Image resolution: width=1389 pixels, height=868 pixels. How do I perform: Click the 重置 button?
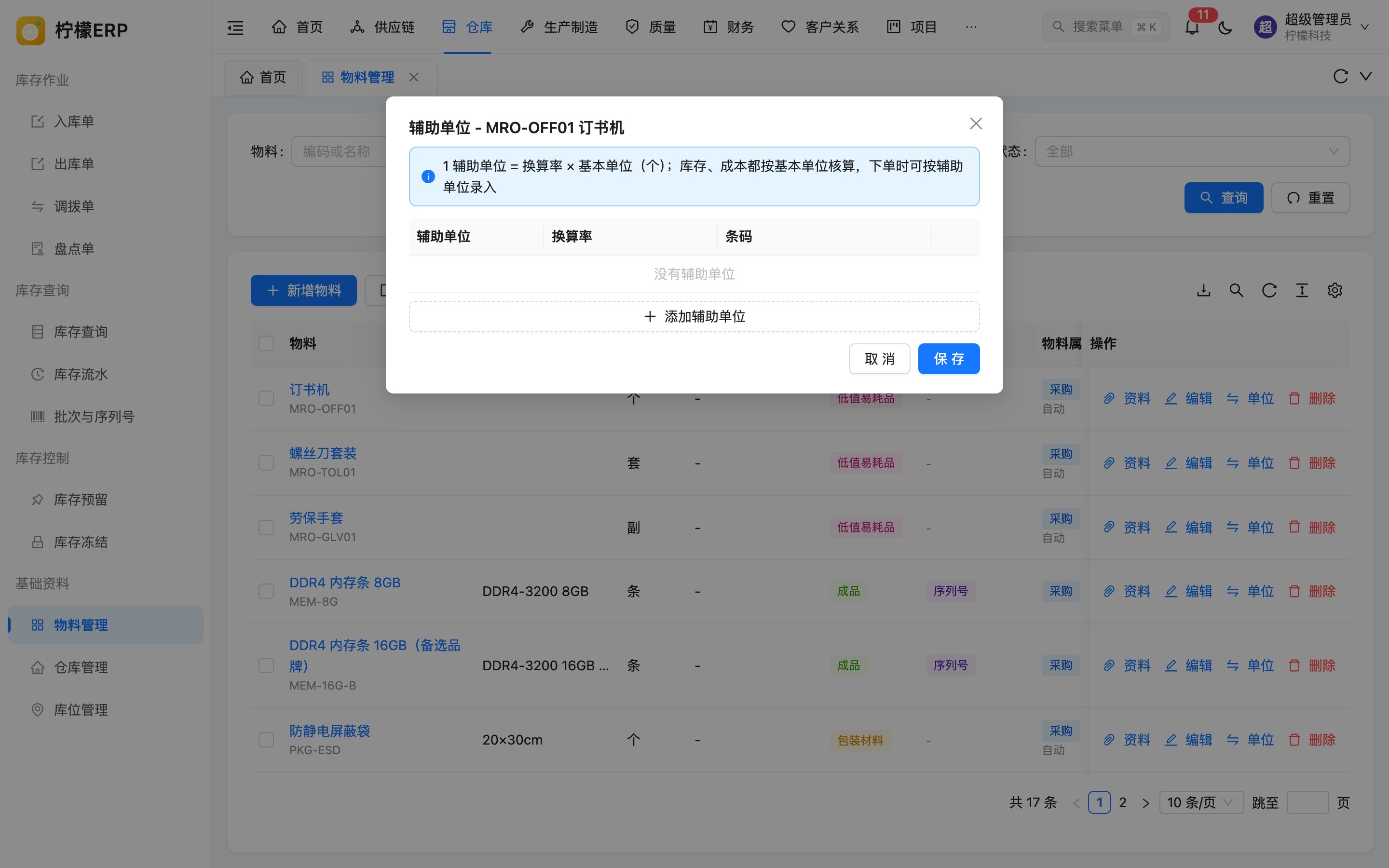(x=1310, y=198)
